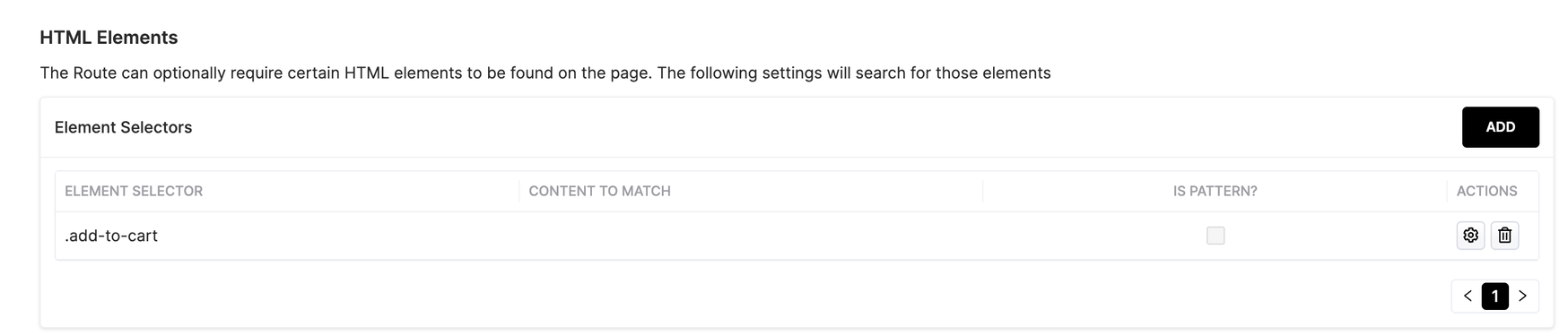This screenshot has height=335, width=1568.
Task: Sort by the ELEMENT SELECTOR column header
Action: point(134,191)
